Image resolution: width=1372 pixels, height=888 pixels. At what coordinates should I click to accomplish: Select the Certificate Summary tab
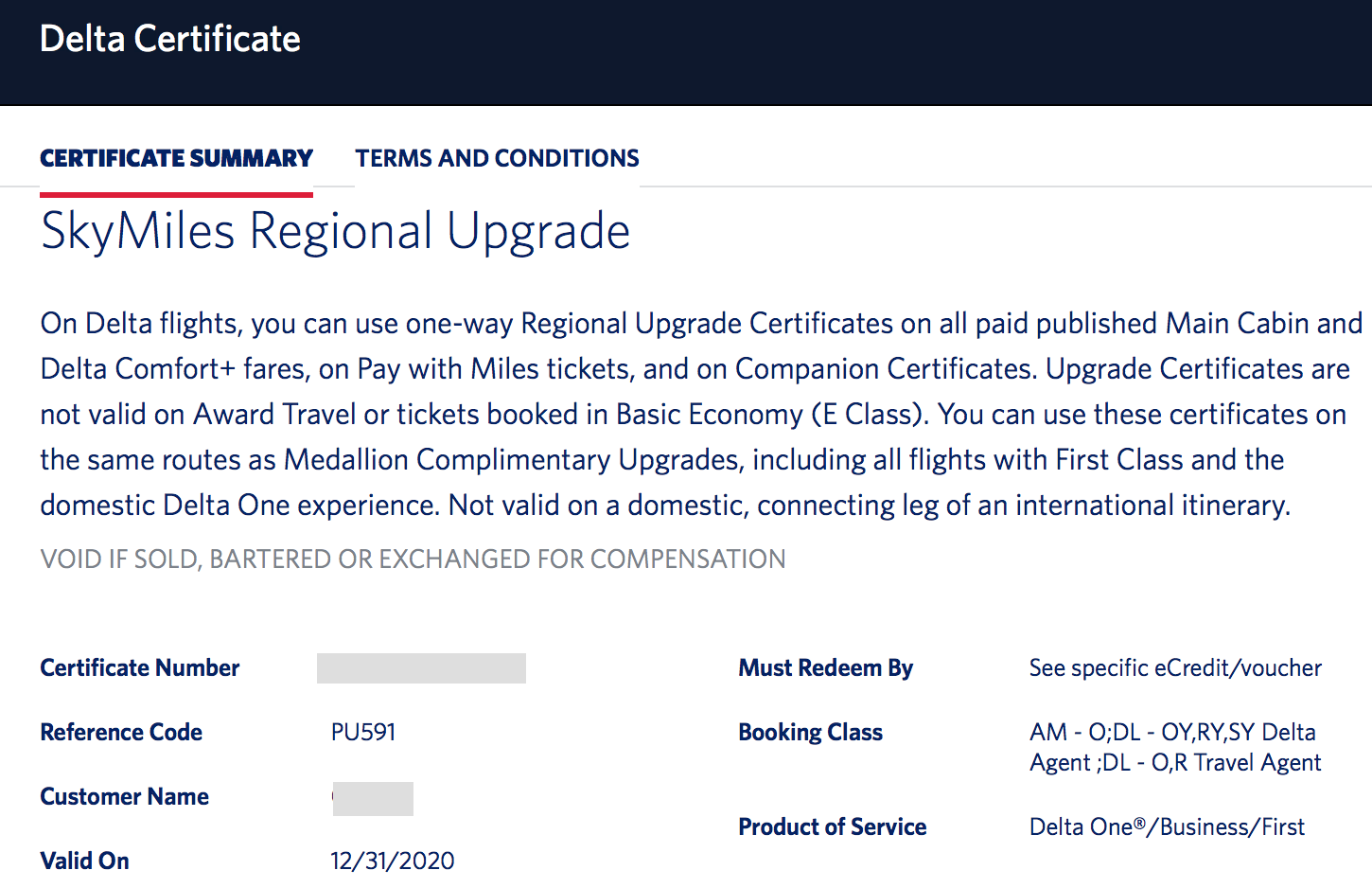click(176, 158)
